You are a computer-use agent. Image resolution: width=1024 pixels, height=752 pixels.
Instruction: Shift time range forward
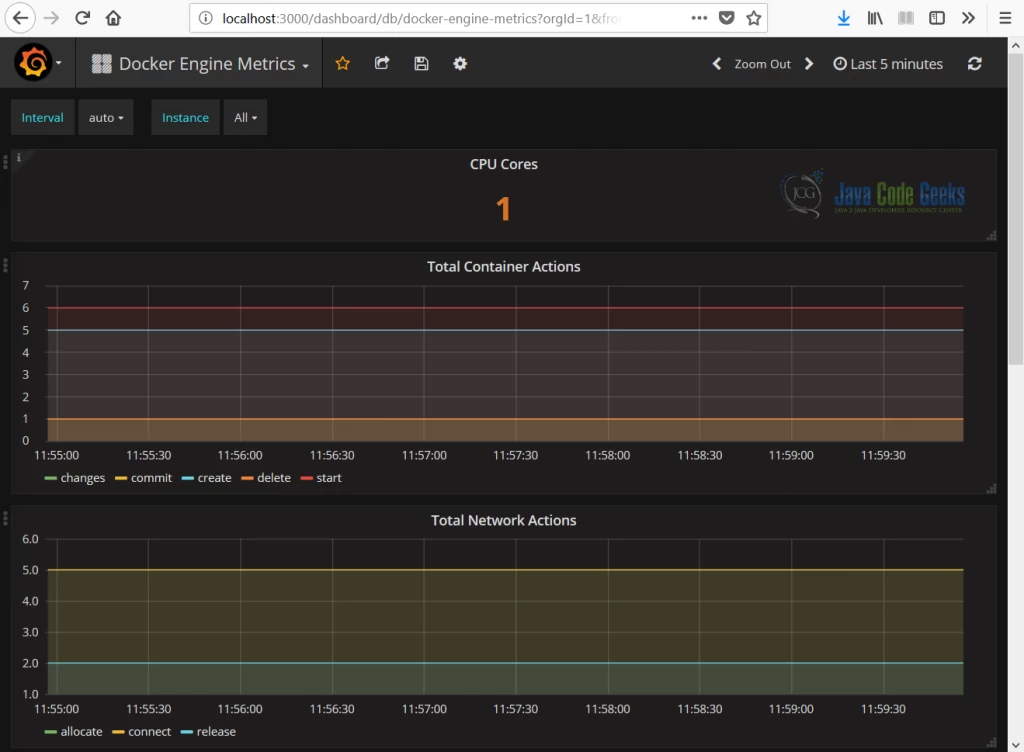coord(809,63)
